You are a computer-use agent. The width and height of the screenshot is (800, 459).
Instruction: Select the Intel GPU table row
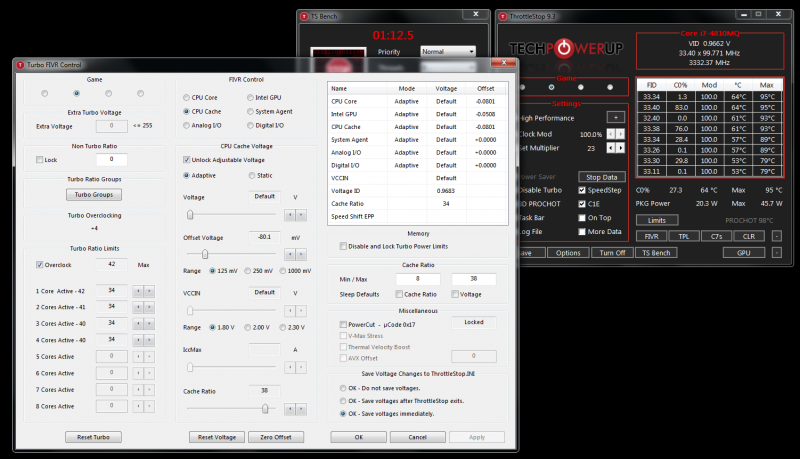tap(417, 114)
